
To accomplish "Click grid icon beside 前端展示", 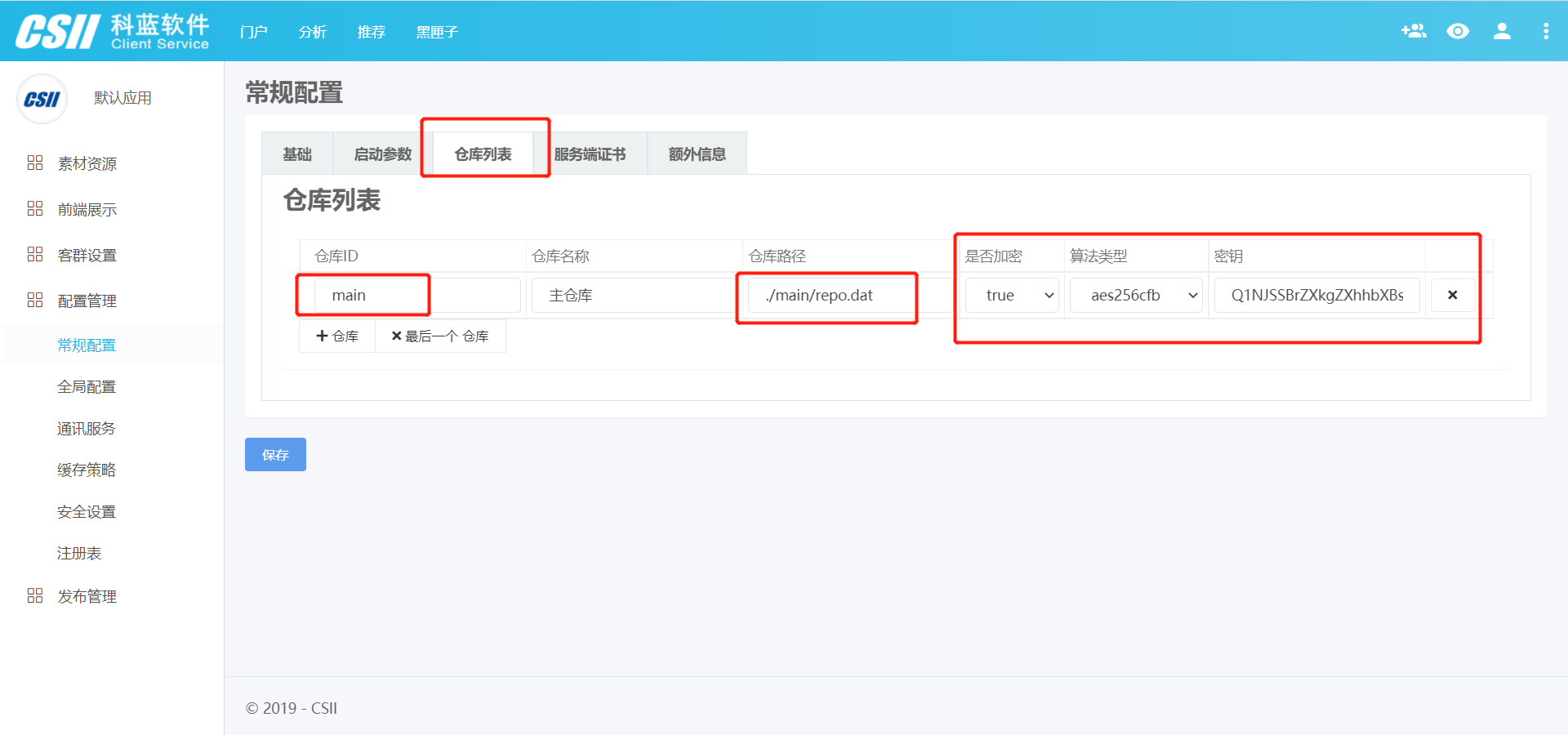I will [34, 208].
